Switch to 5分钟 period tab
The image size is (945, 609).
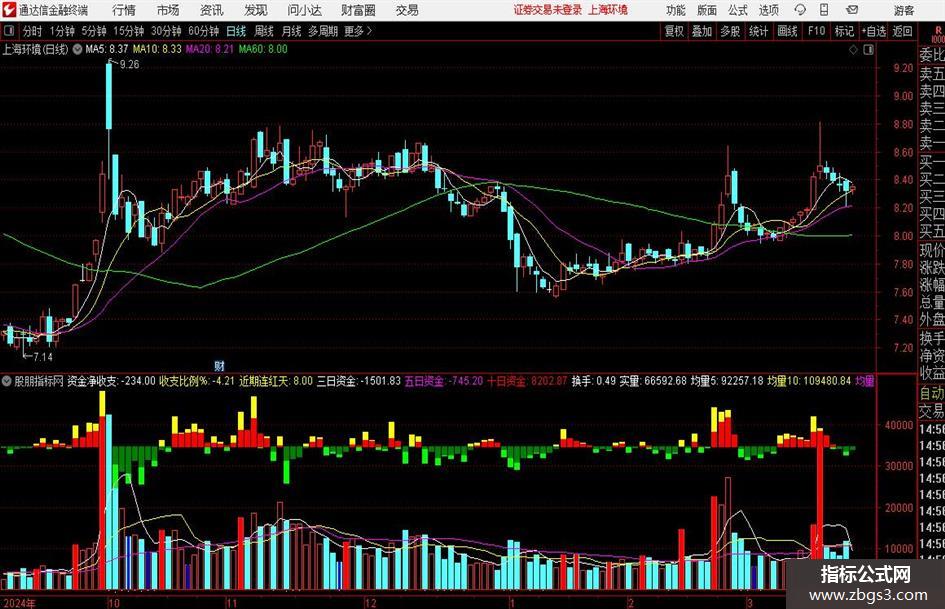click(x=94, y=31)
